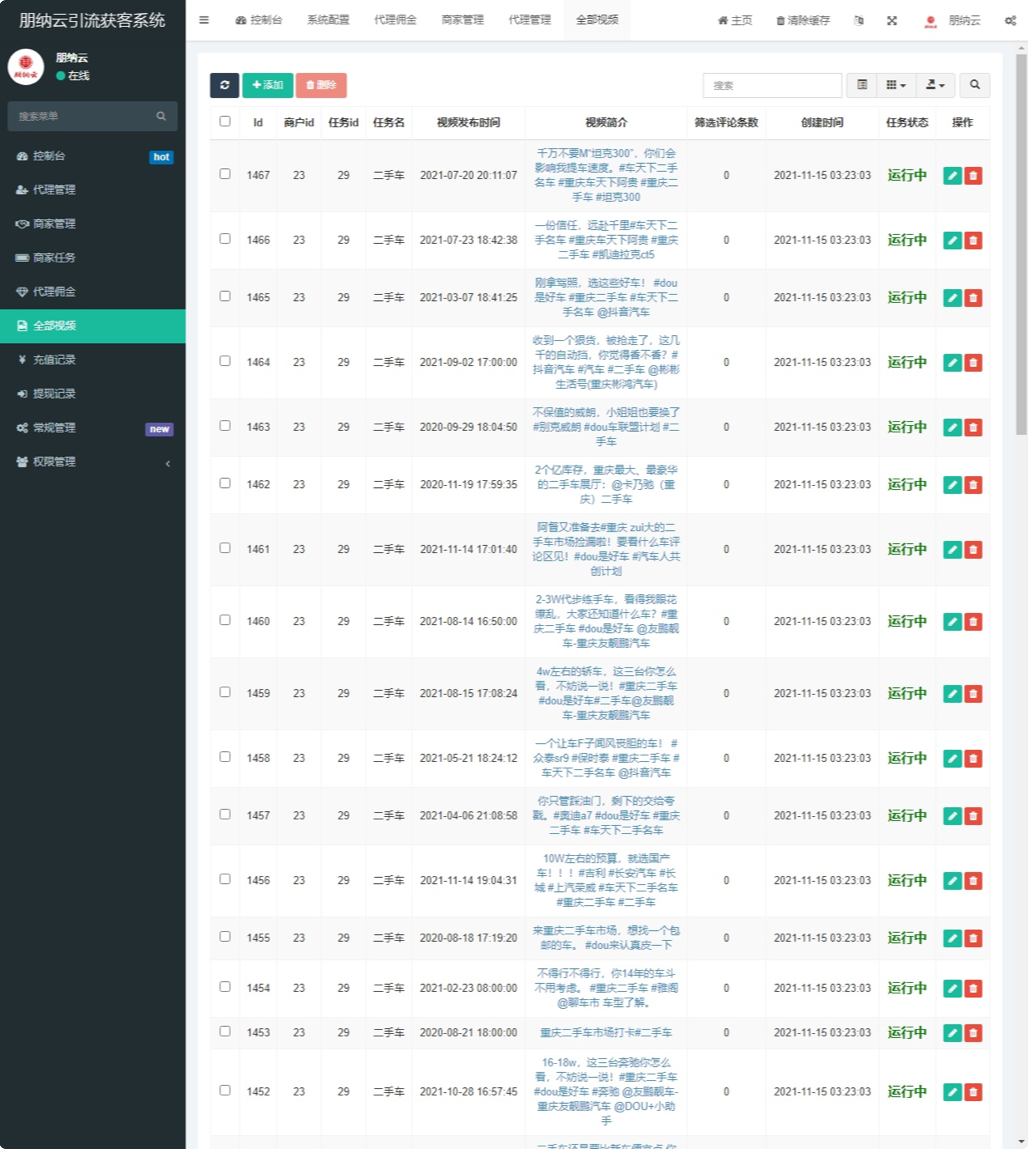Delete row 1461 with trash icon
Image resolution: width=1030 pixels, height=1150 pixels.
[x=974, y=549]
